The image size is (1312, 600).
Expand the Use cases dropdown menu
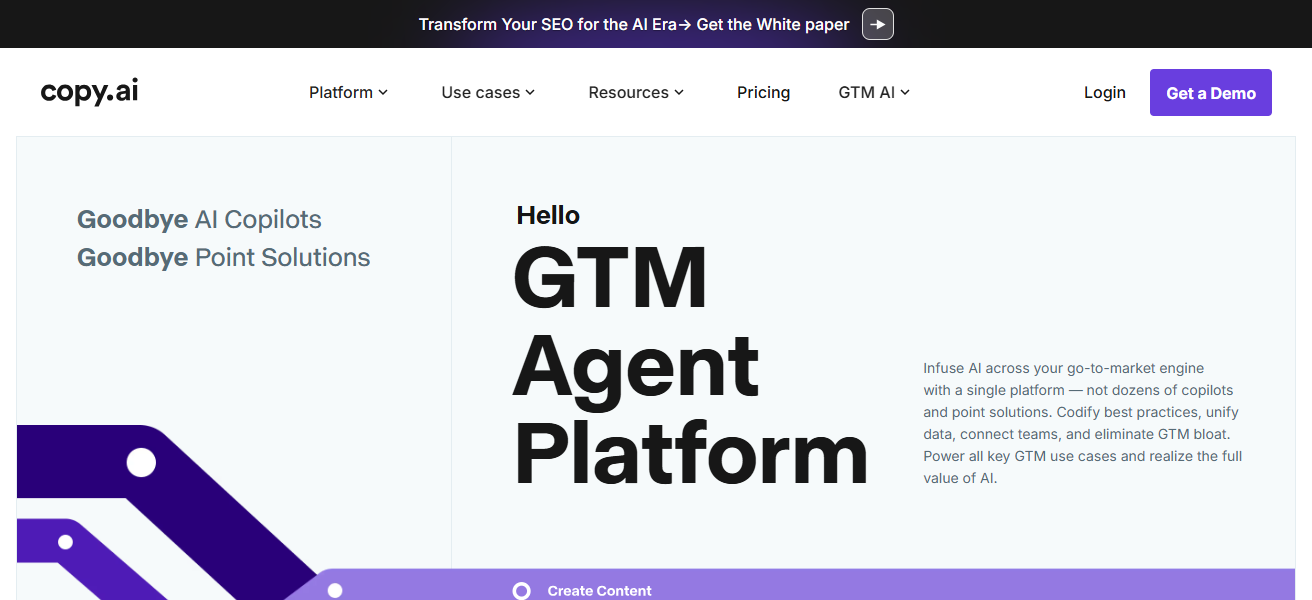tap(488, 92)
